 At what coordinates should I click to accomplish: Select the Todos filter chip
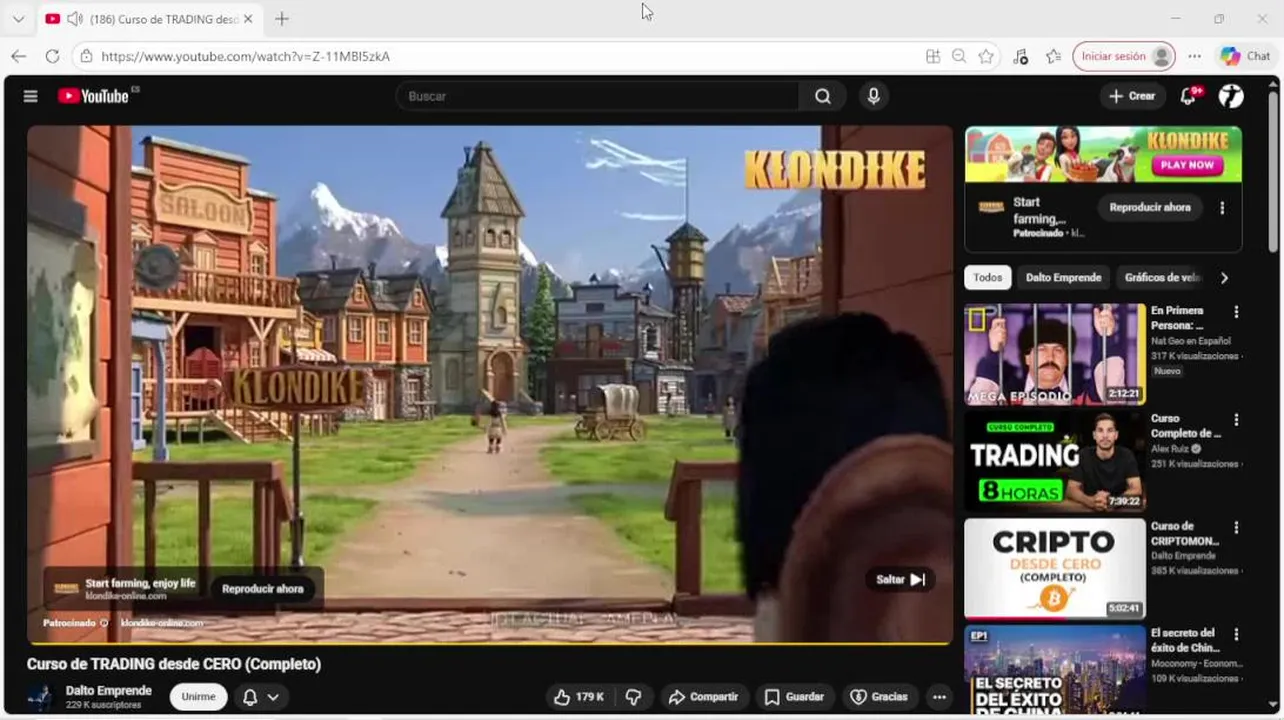tap(988, 278)
